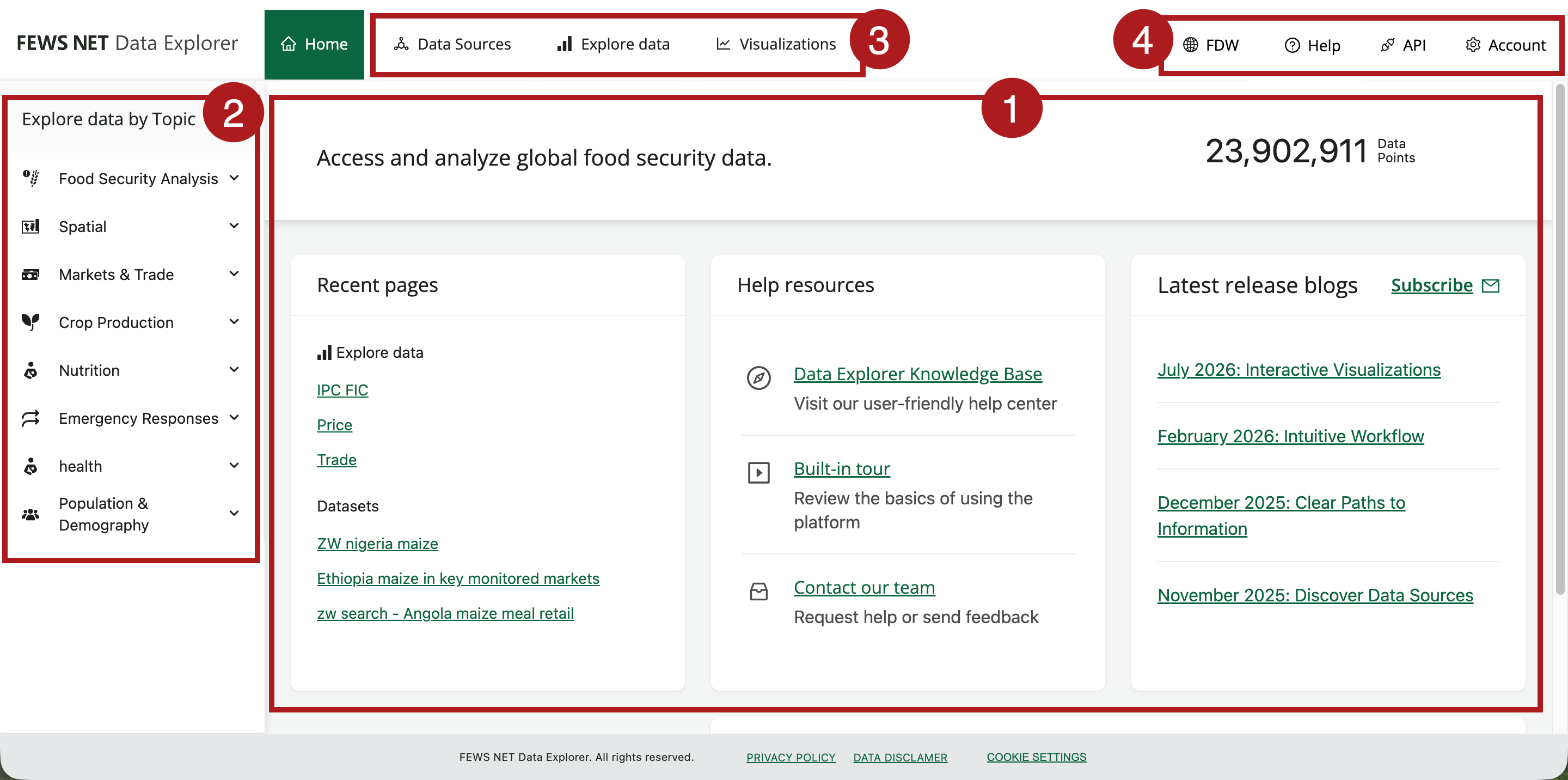This screenshot has height=780, width=1568.
Task: Open zw search - Angola maize meal retail
Action: (445, 613)
